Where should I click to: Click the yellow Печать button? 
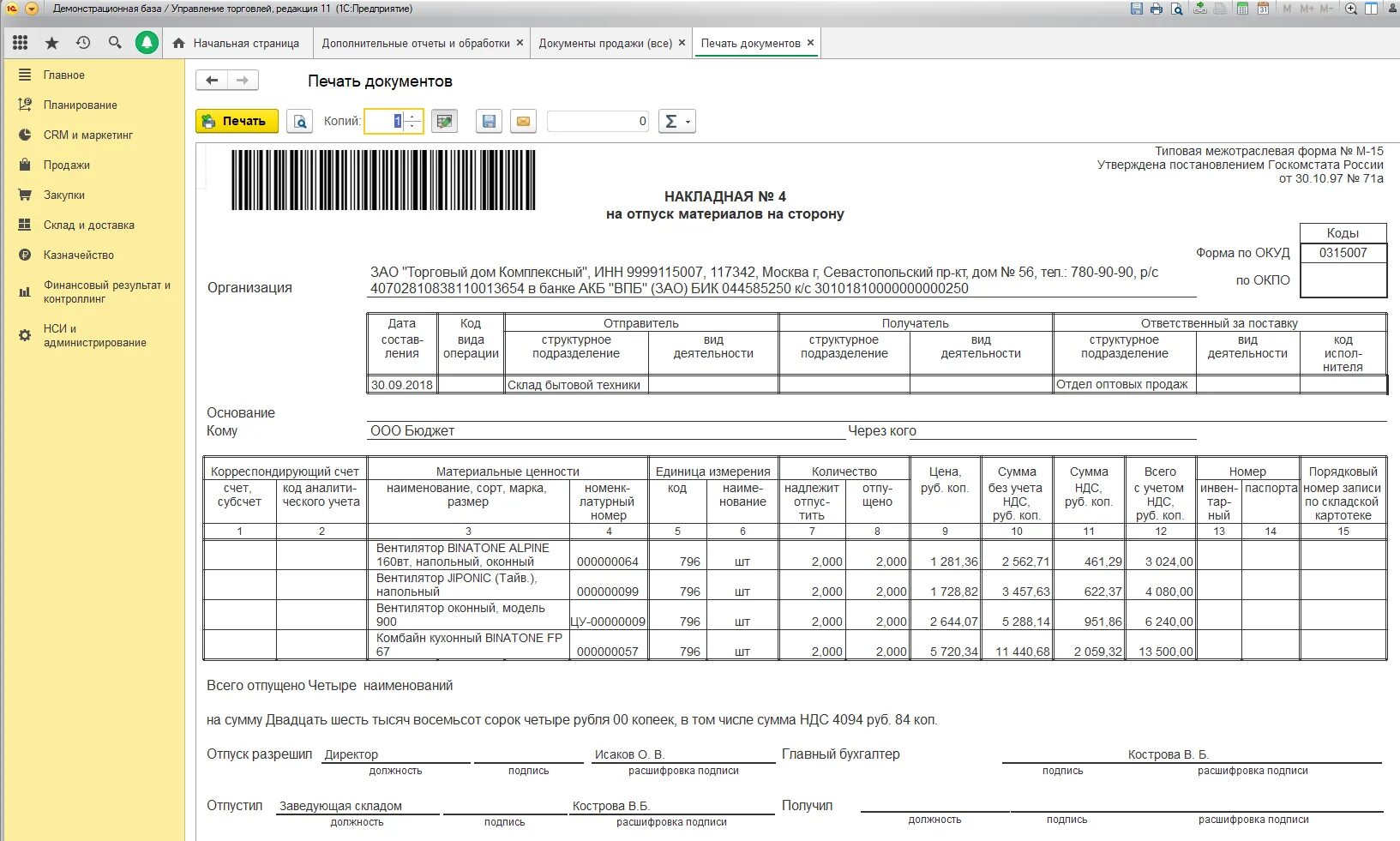point(237,122)
